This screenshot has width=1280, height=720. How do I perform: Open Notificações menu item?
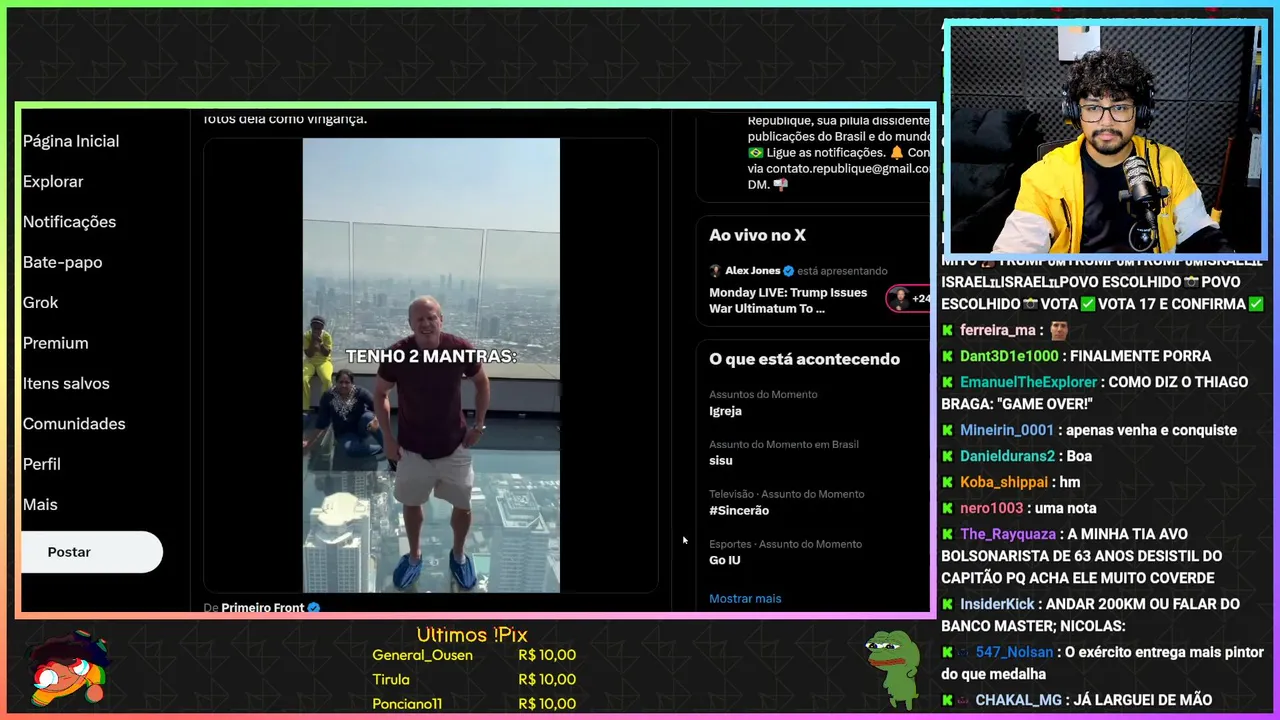click(x=69, y=222)
